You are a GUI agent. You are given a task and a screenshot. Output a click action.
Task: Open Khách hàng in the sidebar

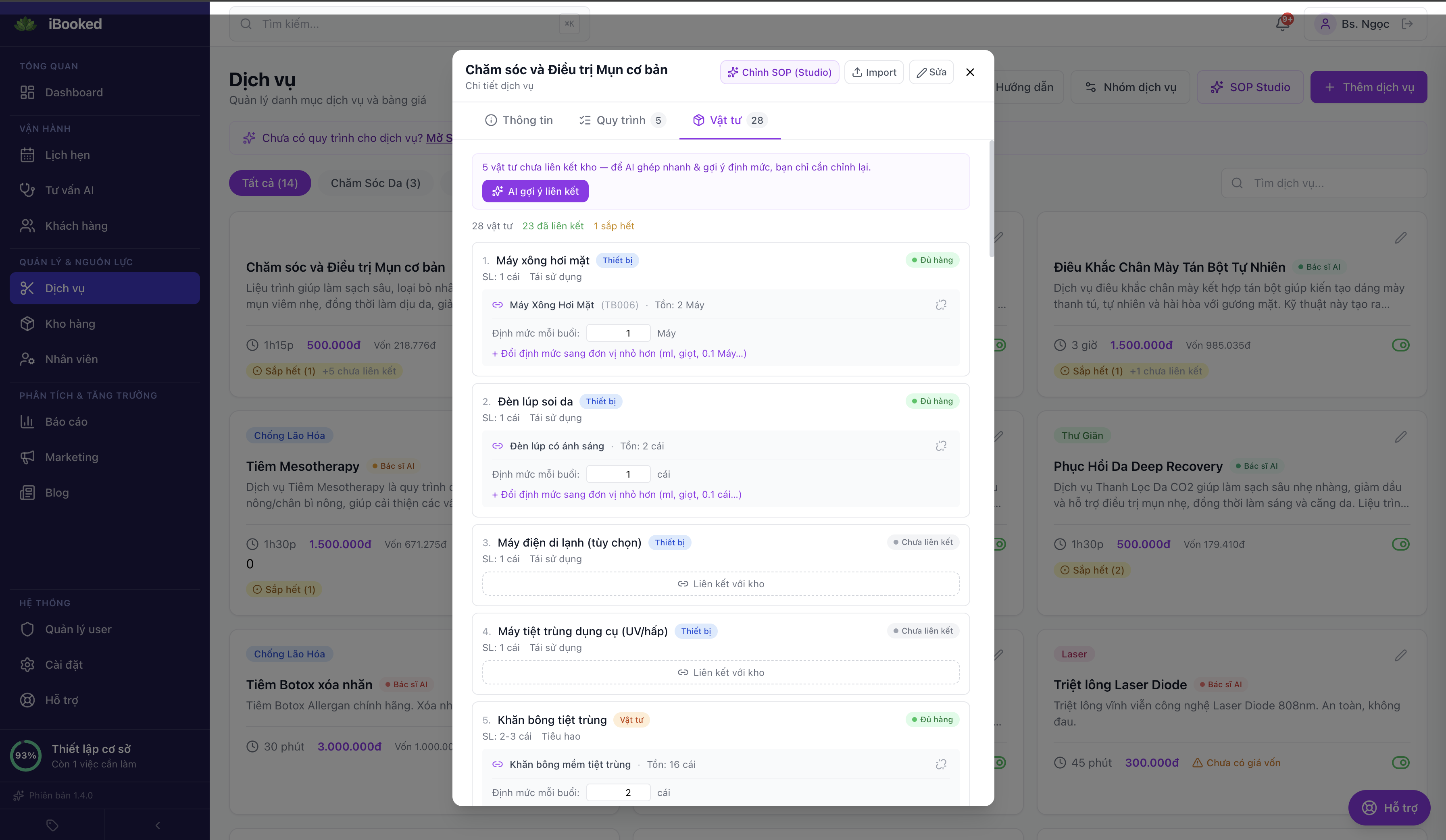(104, 225)
